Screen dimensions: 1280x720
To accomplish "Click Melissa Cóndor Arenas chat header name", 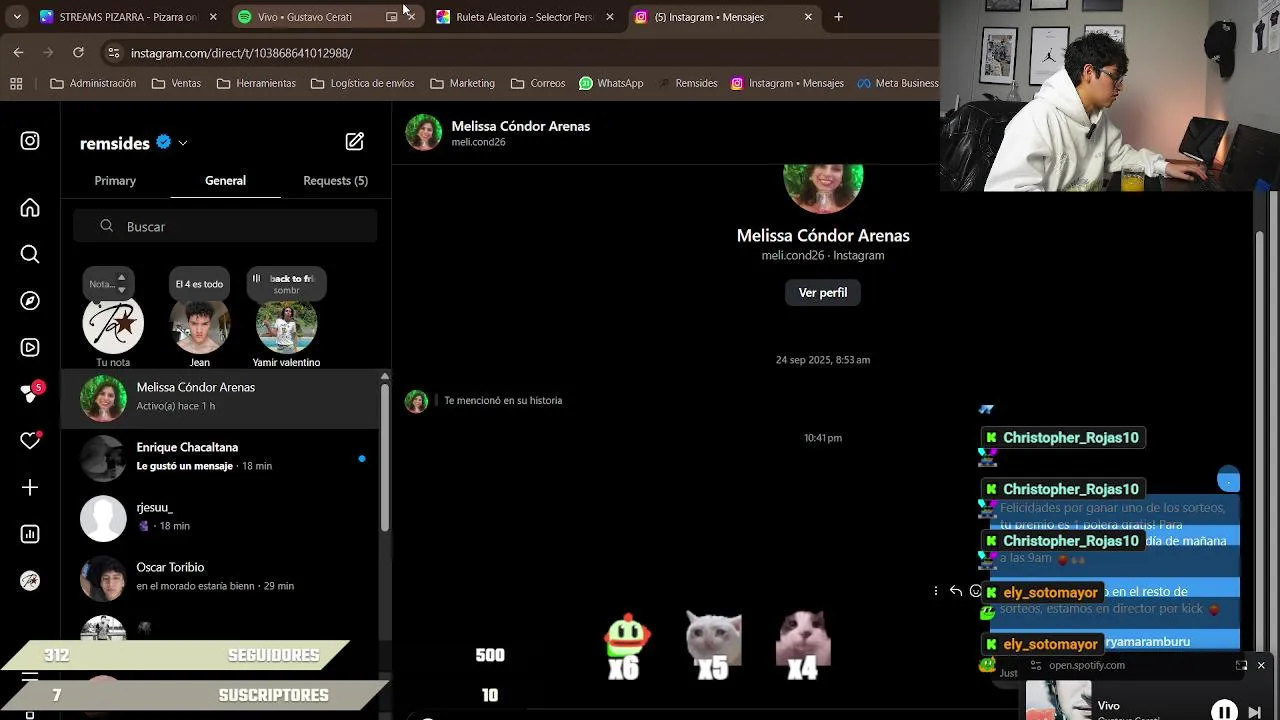I will coord(520,126).
